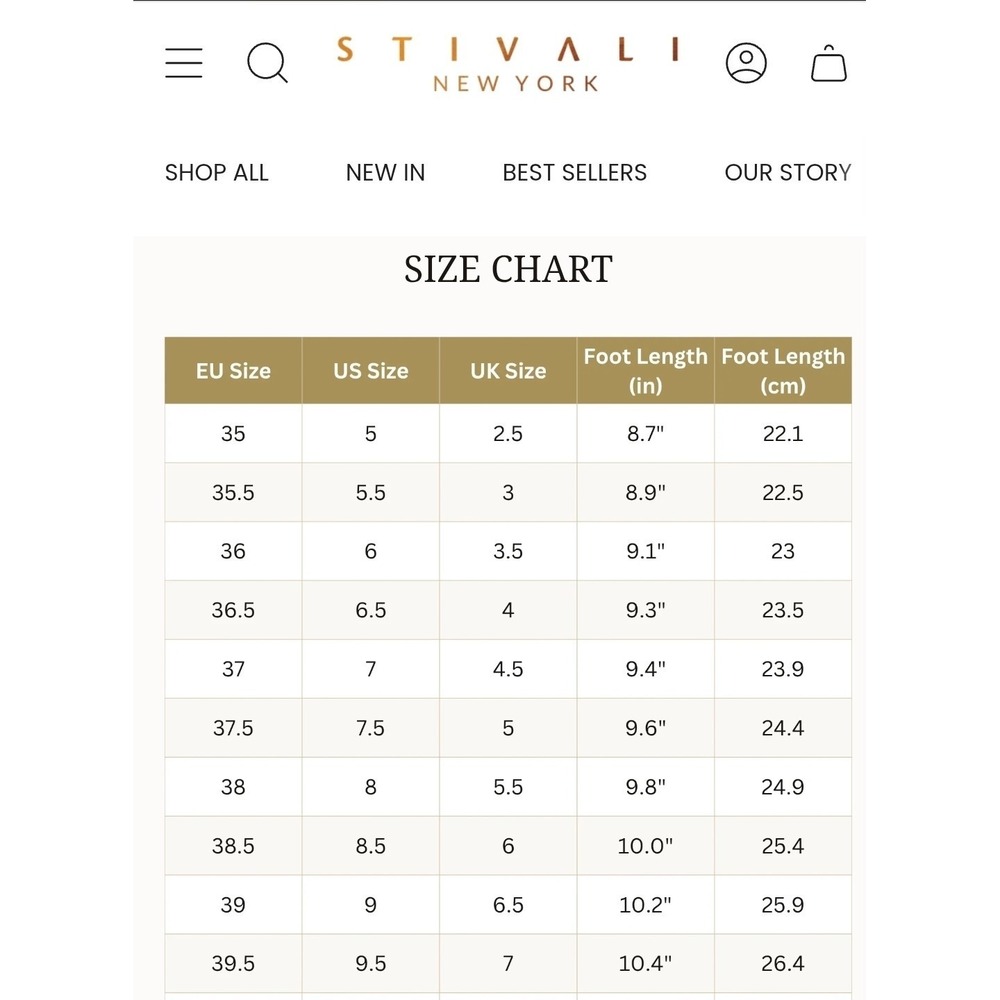Click the search magnifier icon
1000x1000 pixels.
267,62
